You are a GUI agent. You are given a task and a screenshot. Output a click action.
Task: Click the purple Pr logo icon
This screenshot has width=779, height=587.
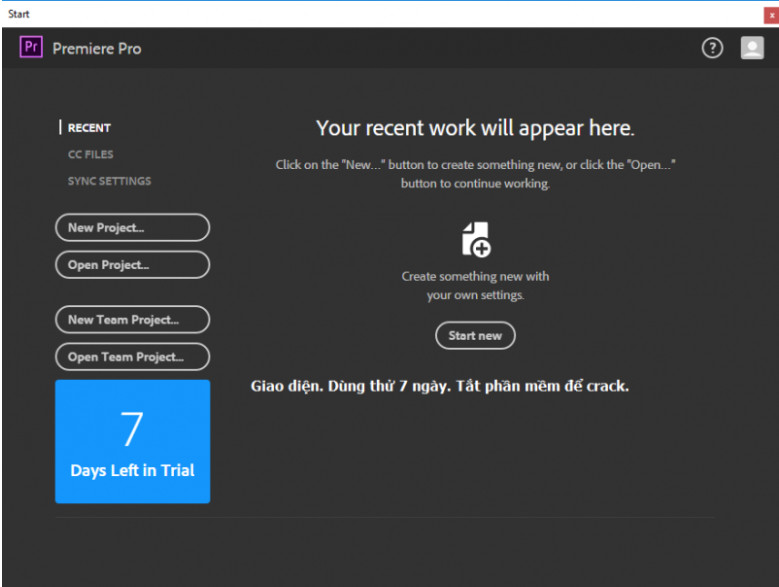tap(31, 48)
